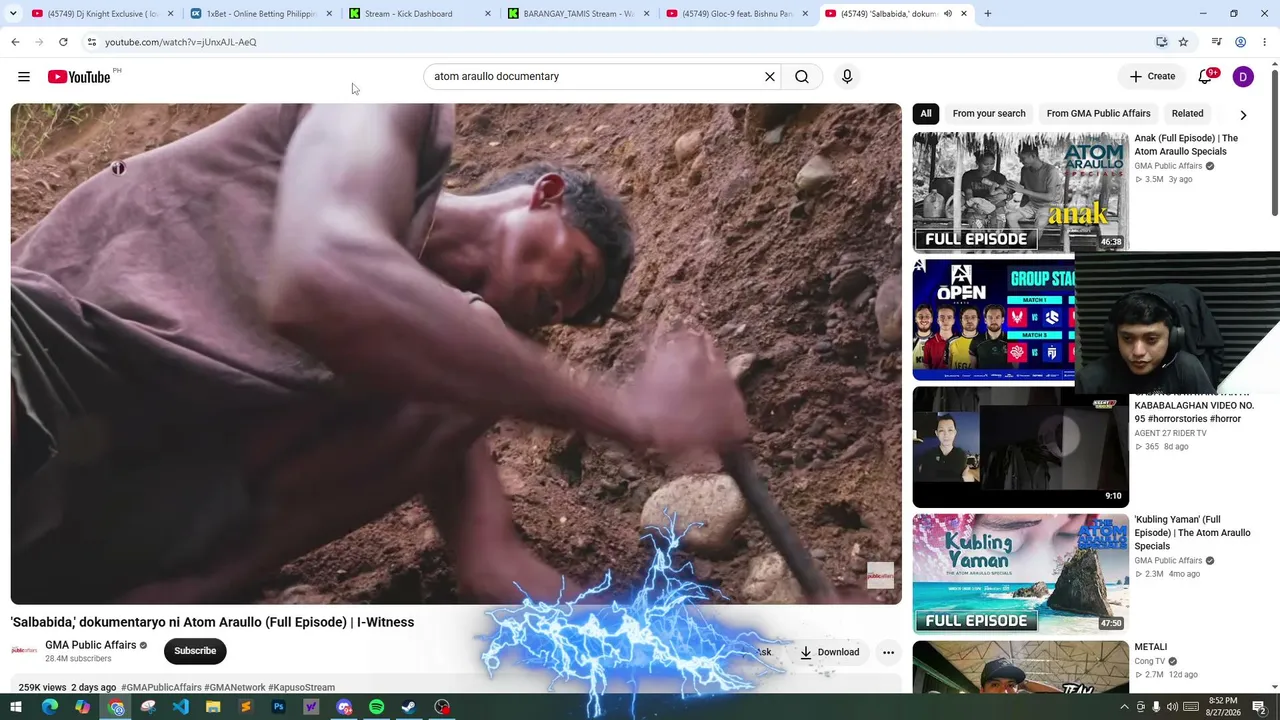1280x720 pixels.
Task: Open Photoshop from the taskbar
Action: pyautogui.click(x=278, y=707)
